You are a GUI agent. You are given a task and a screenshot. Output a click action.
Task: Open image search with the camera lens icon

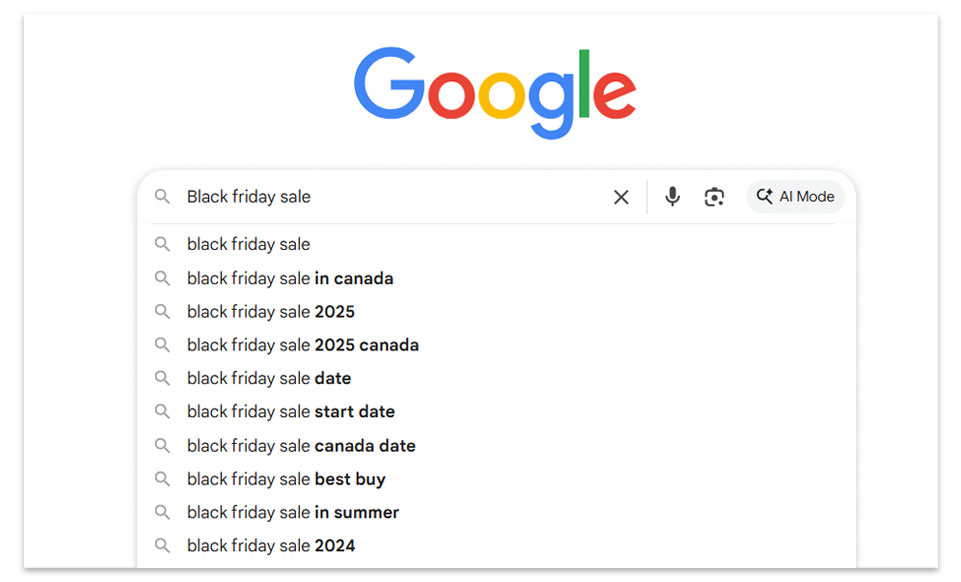click(714, 197)
